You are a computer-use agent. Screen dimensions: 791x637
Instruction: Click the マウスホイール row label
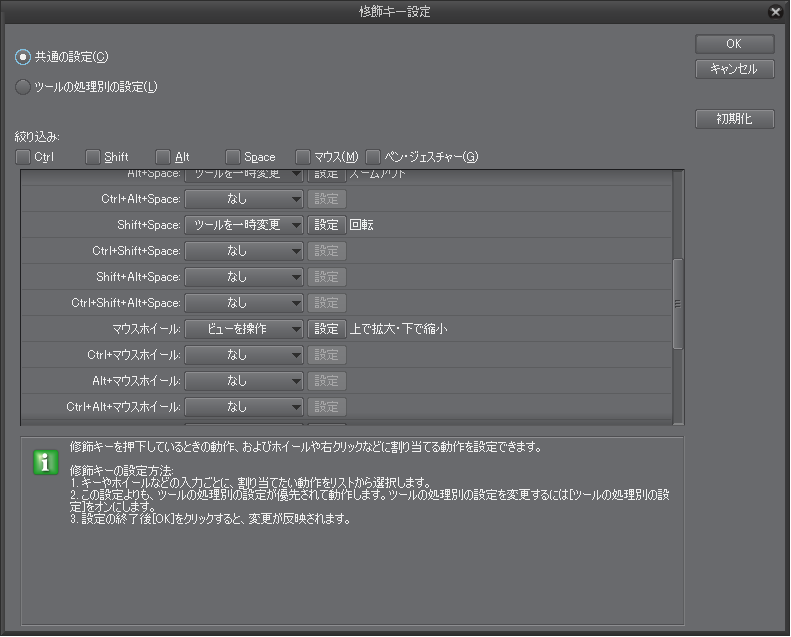(146, 329)
